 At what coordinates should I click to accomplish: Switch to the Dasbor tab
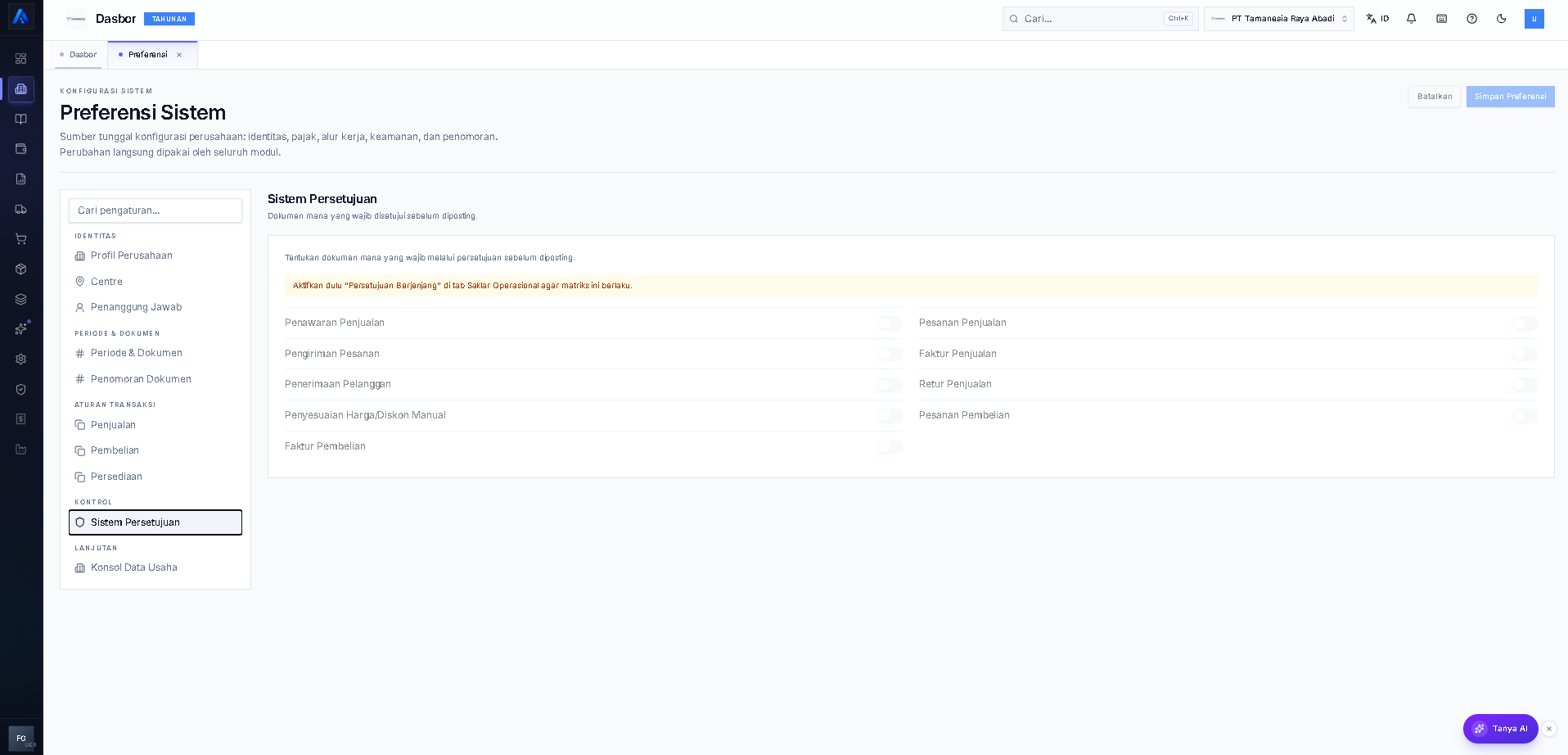[79, 55]
